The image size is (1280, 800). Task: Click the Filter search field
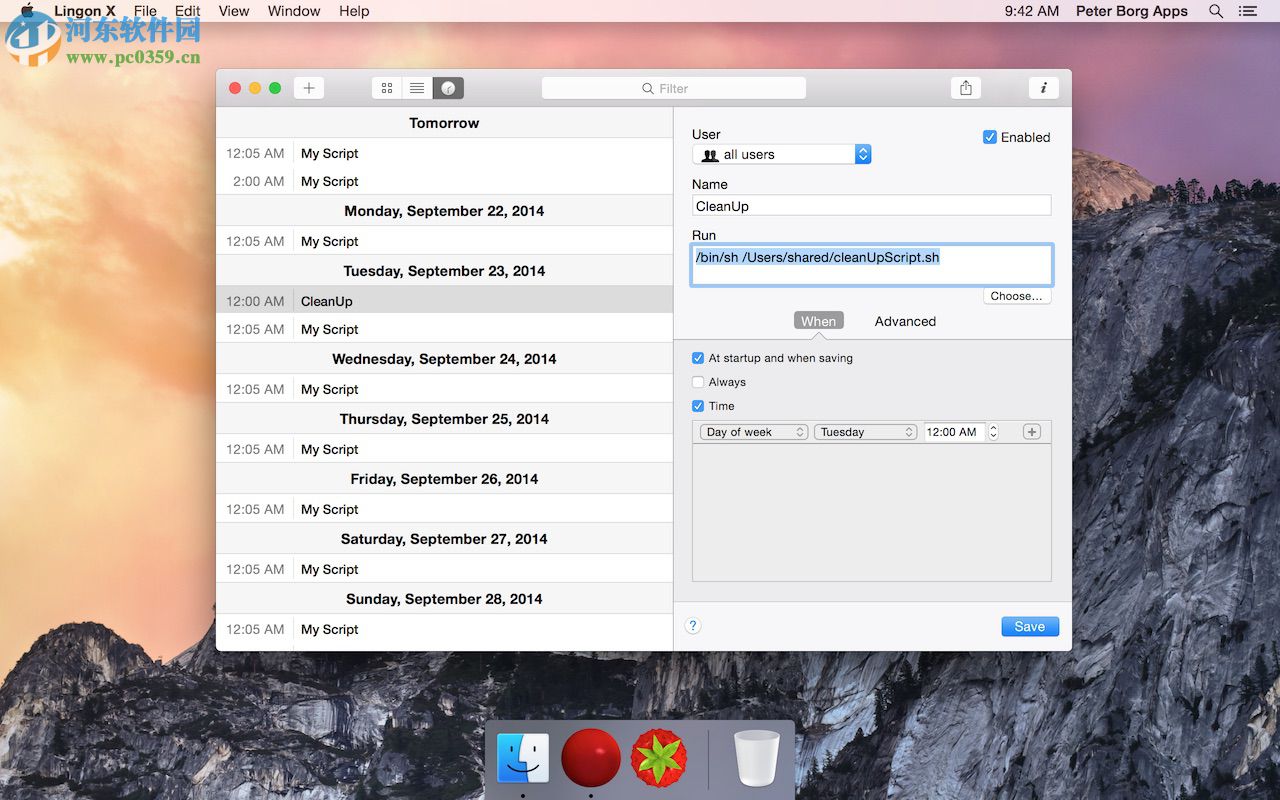pos(674,88)
